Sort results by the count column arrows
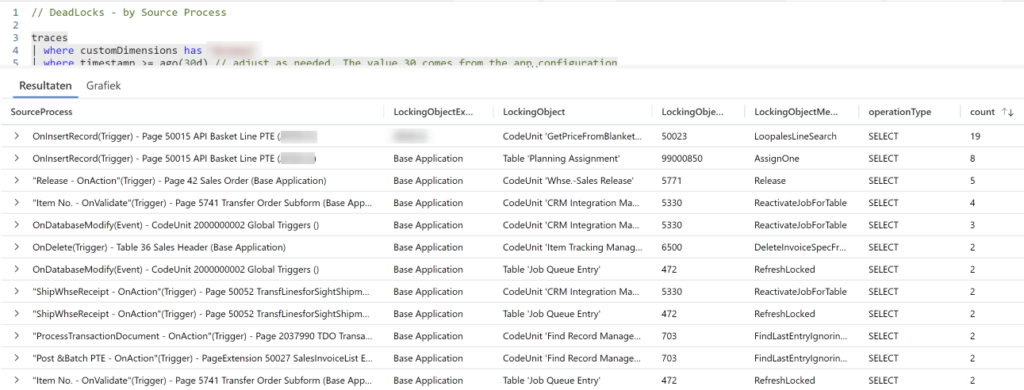The height and width of the screenshot is (390, 1024). point(1007,112)
